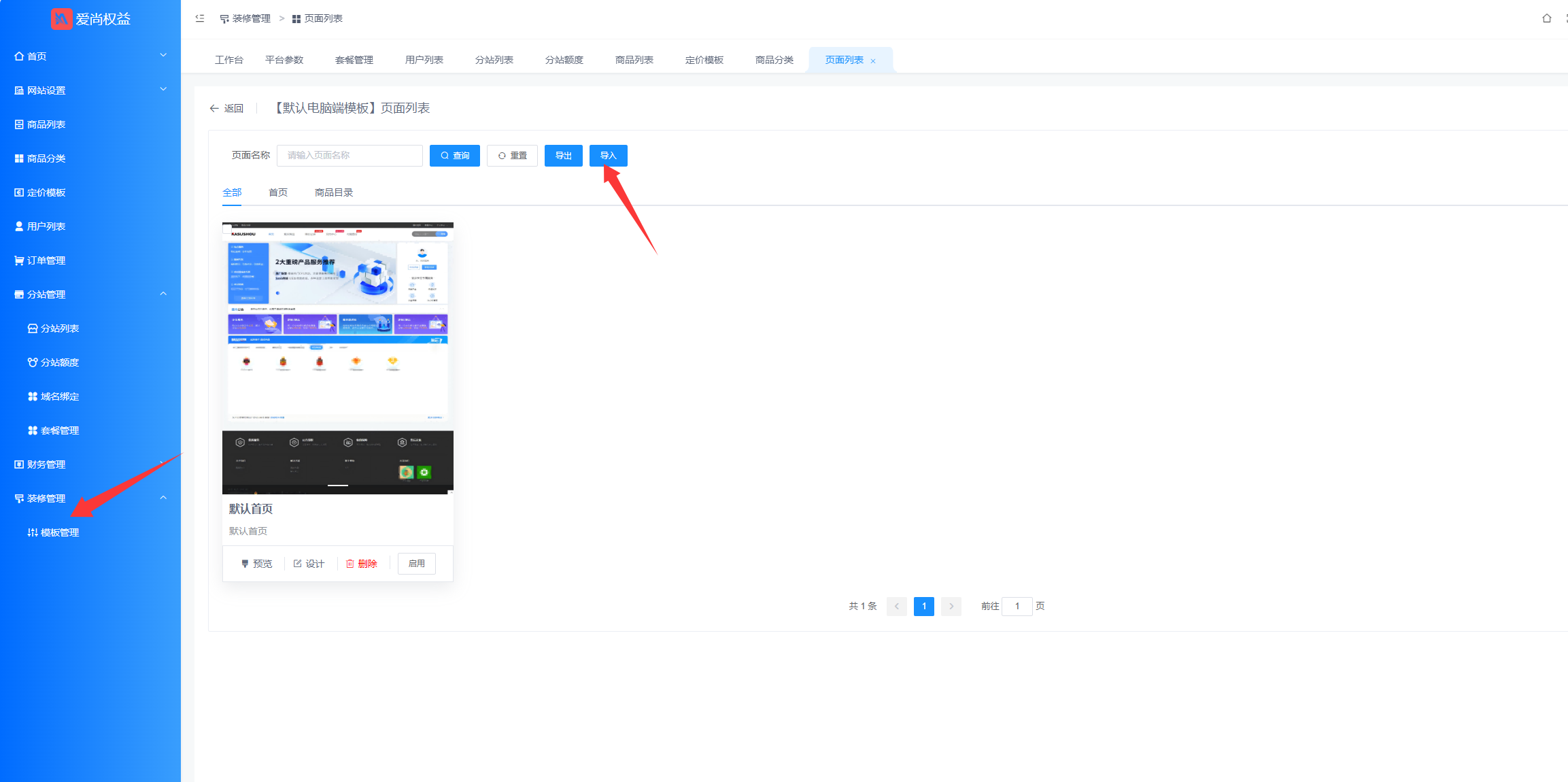
Task: Expand the 首页 sidebar chevron
Action: 163,54
